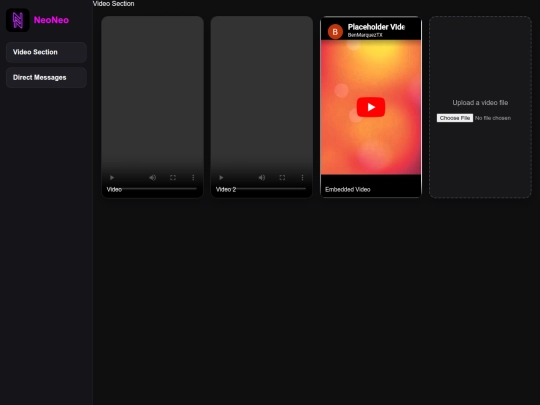Viewport: 540px width, 405px height.
Task: Open the Direct Messages menu item
Action: [46, 77]
